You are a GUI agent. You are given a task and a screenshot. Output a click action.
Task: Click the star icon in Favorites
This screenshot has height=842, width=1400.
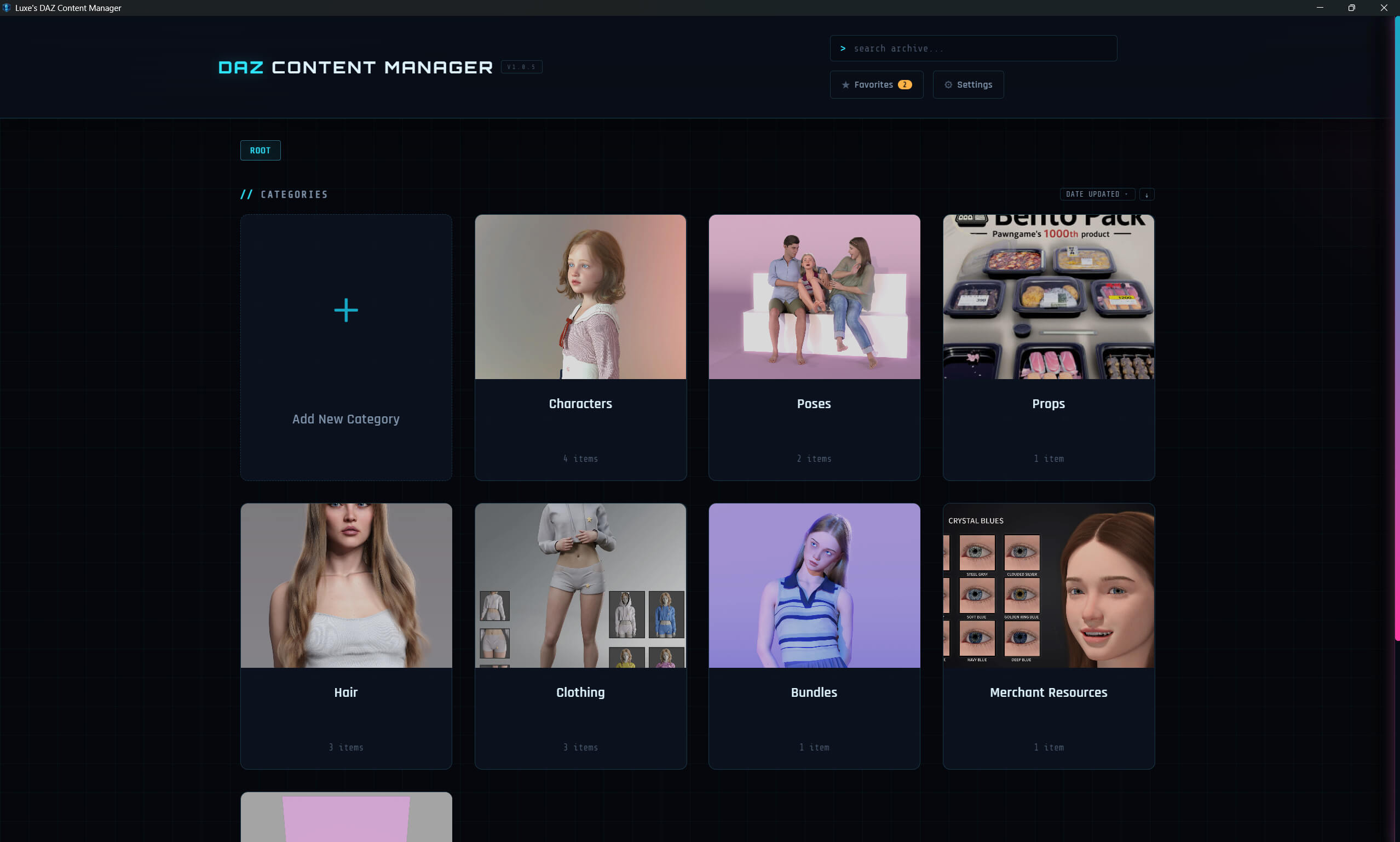(845, 84)
